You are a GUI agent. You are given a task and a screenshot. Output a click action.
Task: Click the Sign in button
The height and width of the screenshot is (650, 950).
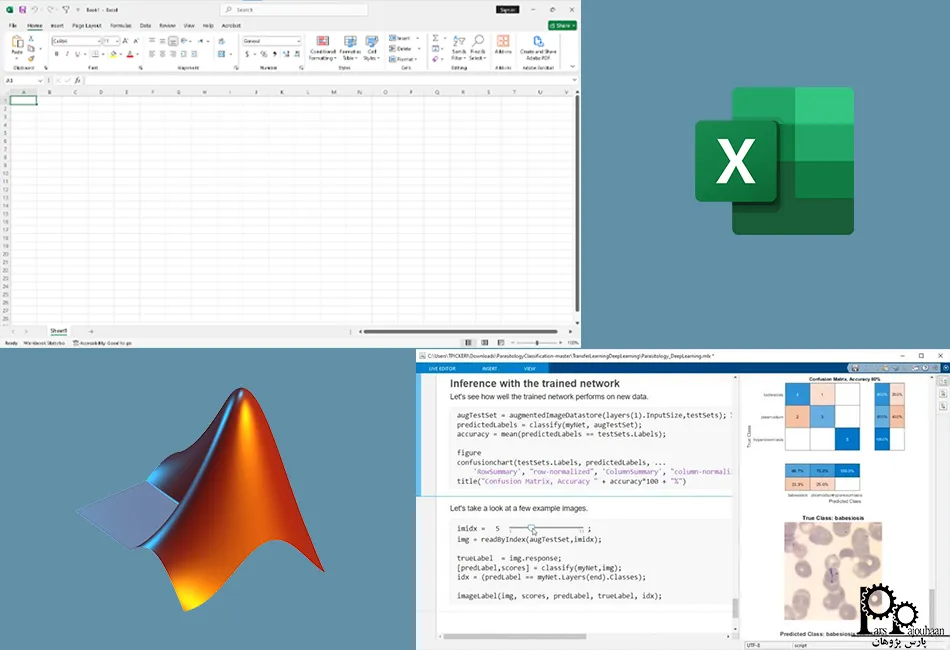tap(508, 10)
